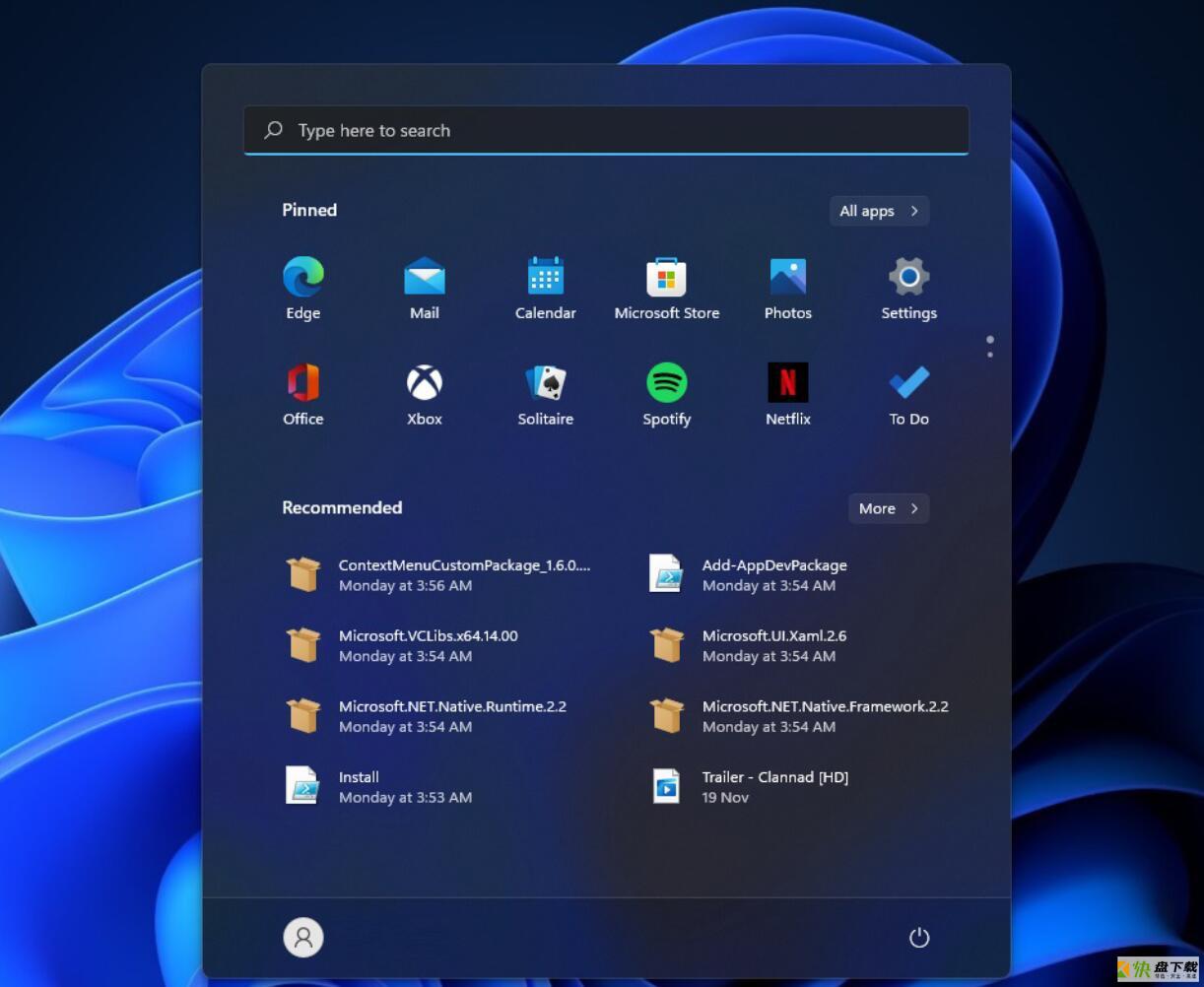Click the Spotify label text

(667, 420)
